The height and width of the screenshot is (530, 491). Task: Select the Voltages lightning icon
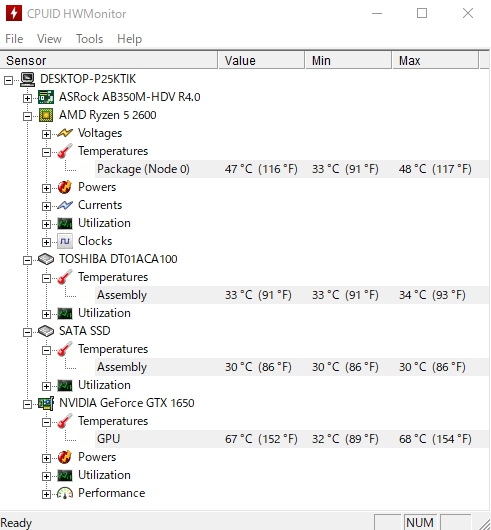[x=65, y=133]
